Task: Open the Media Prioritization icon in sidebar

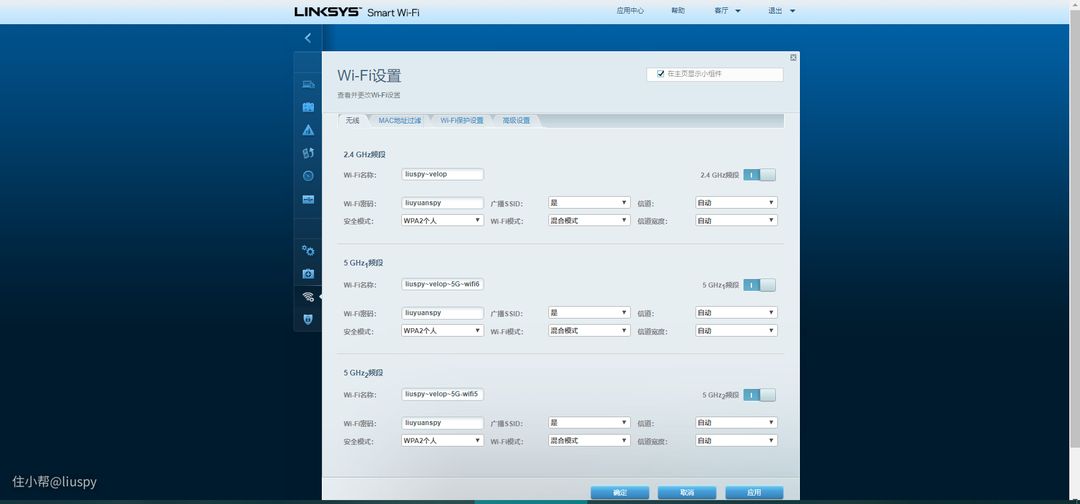Action: coord(308,153)
